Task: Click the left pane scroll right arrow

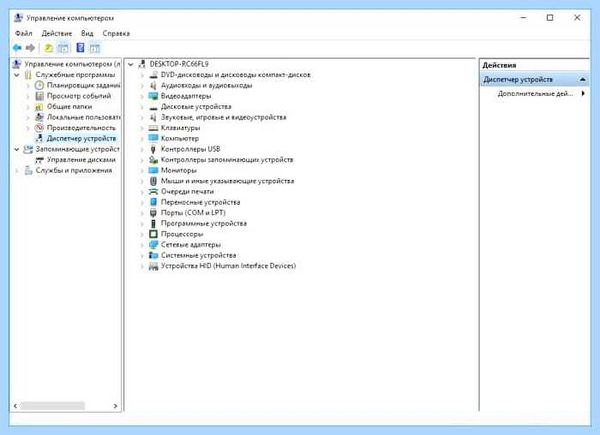Action: tap(116, 406)
